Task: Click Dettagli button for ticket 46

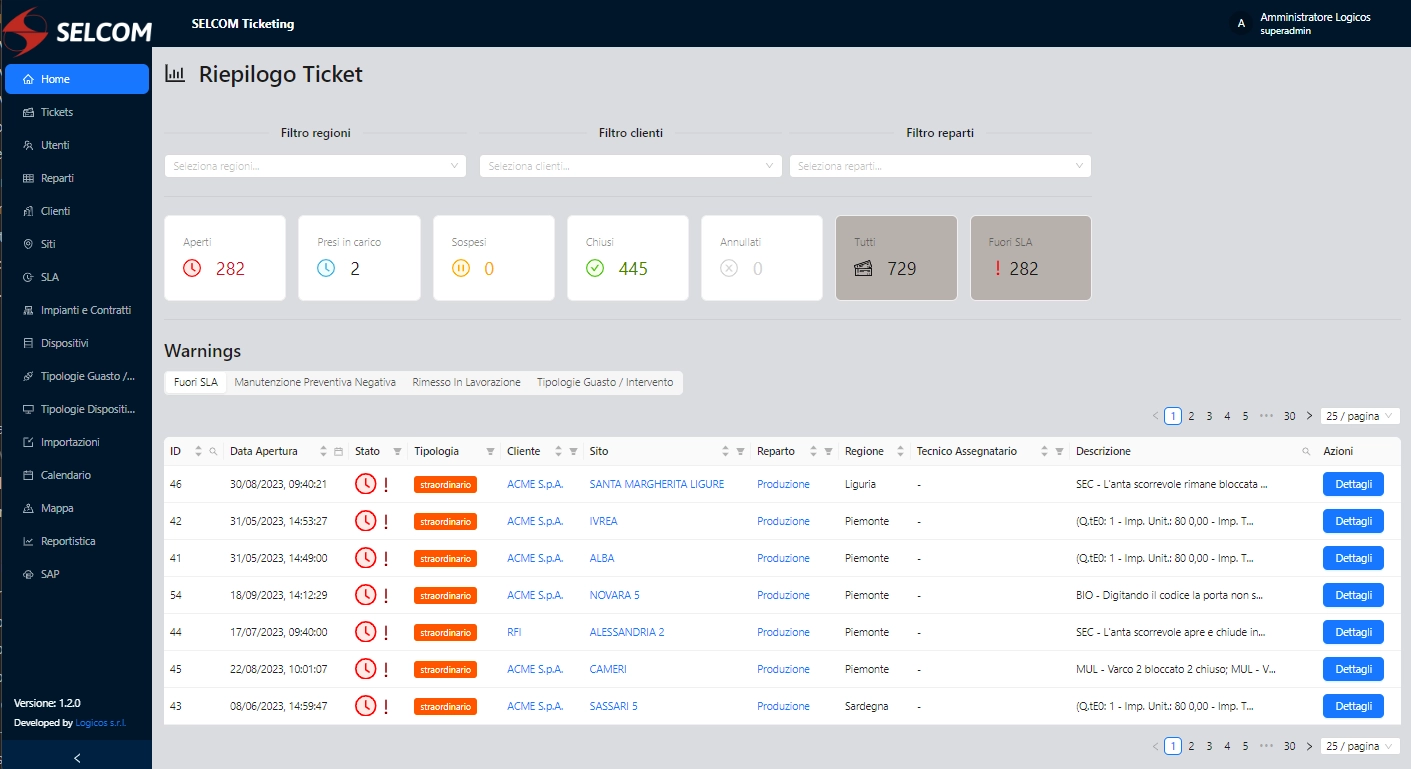Action: point(1353,484)
